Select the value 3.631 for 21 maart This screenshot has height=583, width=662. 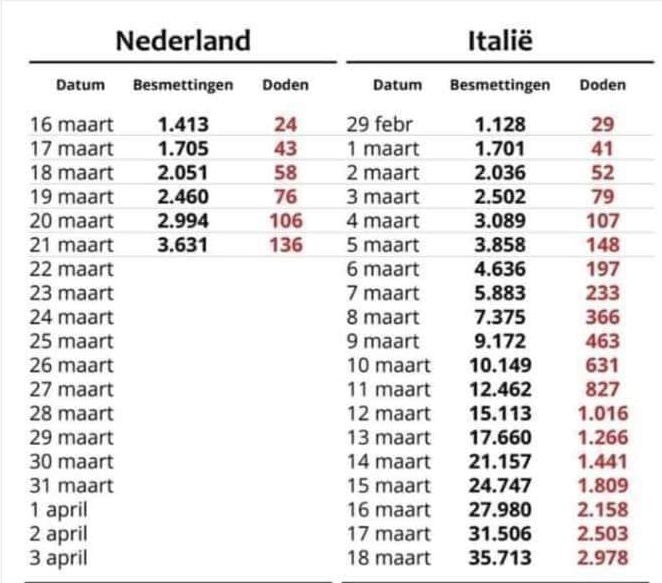pos(183,245)
